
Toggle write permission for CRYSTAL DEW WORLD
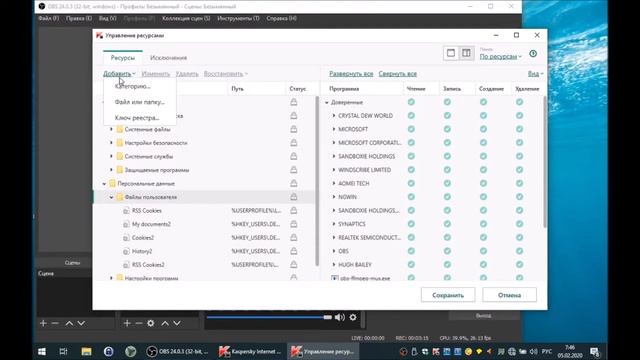447,116
